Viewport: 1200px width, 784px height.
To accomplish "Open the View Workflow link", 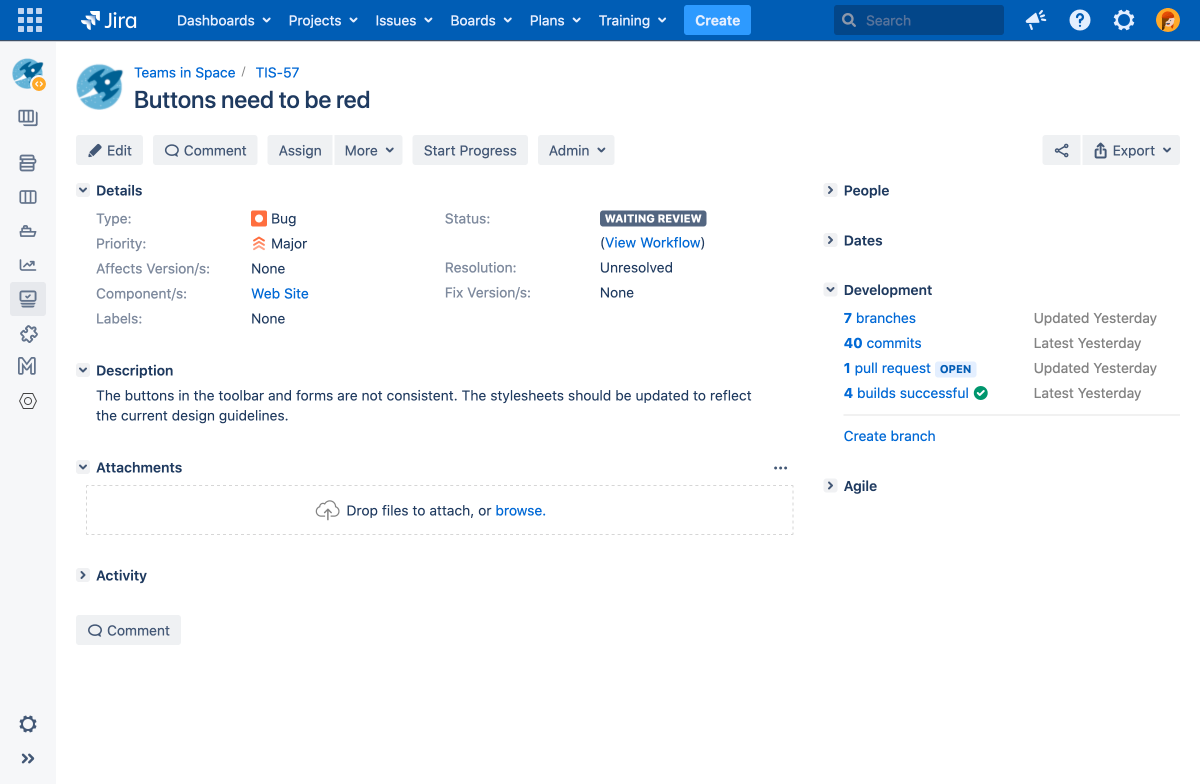I will pos(652,243).
